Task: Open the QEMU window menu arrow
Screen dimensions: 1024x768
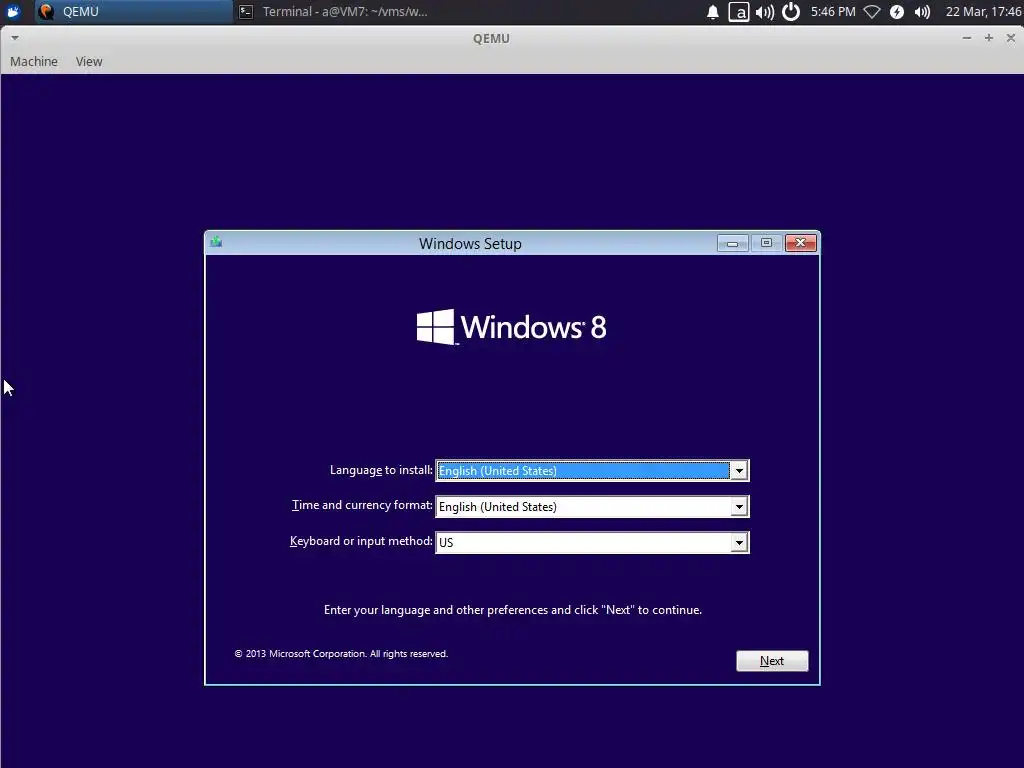Action: coord(14,38)
